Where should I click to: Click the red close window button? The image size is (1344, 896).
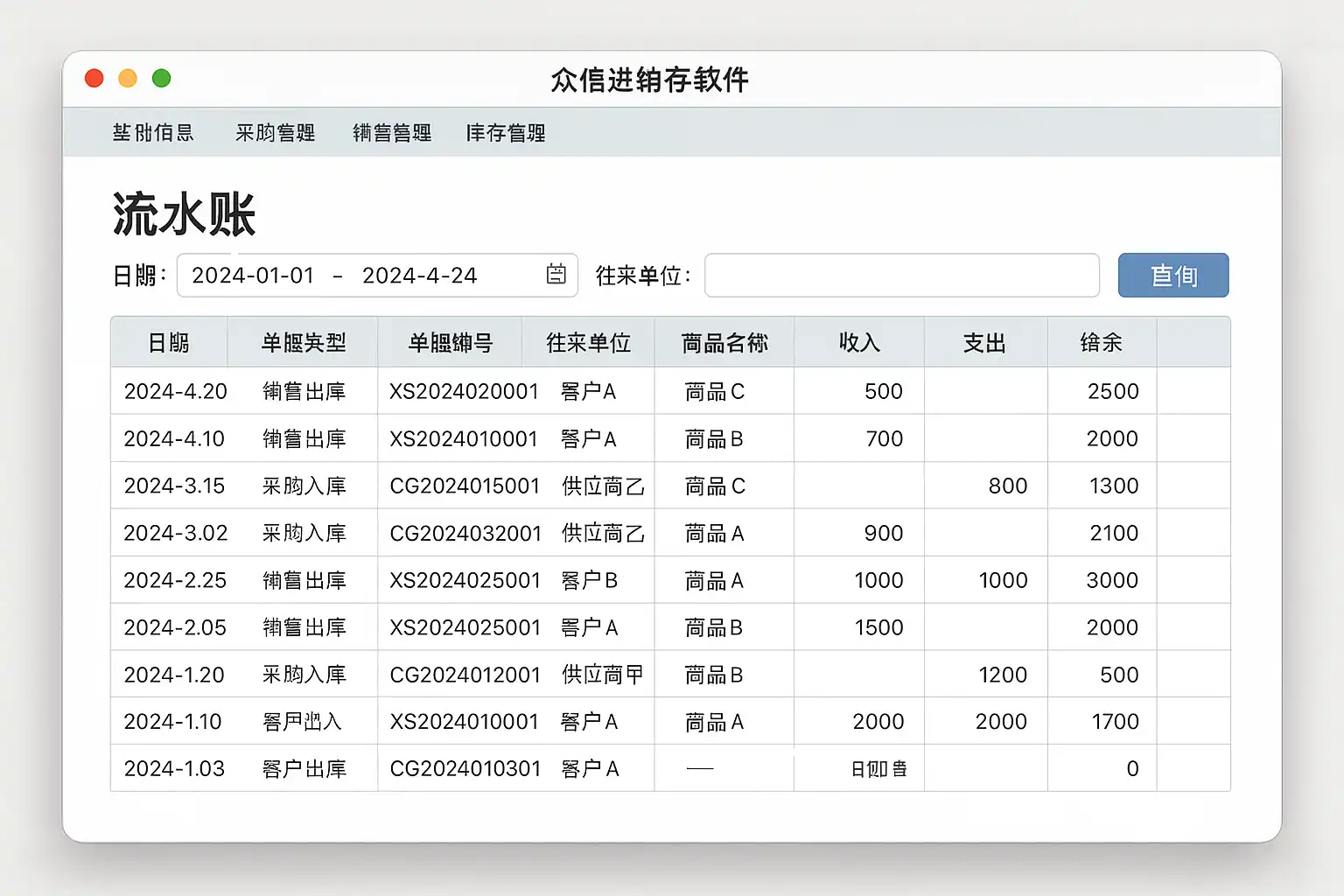[94, 79]
